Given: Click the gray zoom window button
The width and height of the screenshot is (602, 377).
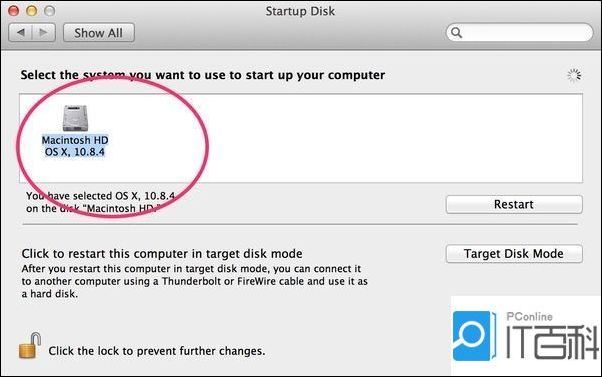Looking at the screenshot, I should pyautogui.click(x=50, y=11).
